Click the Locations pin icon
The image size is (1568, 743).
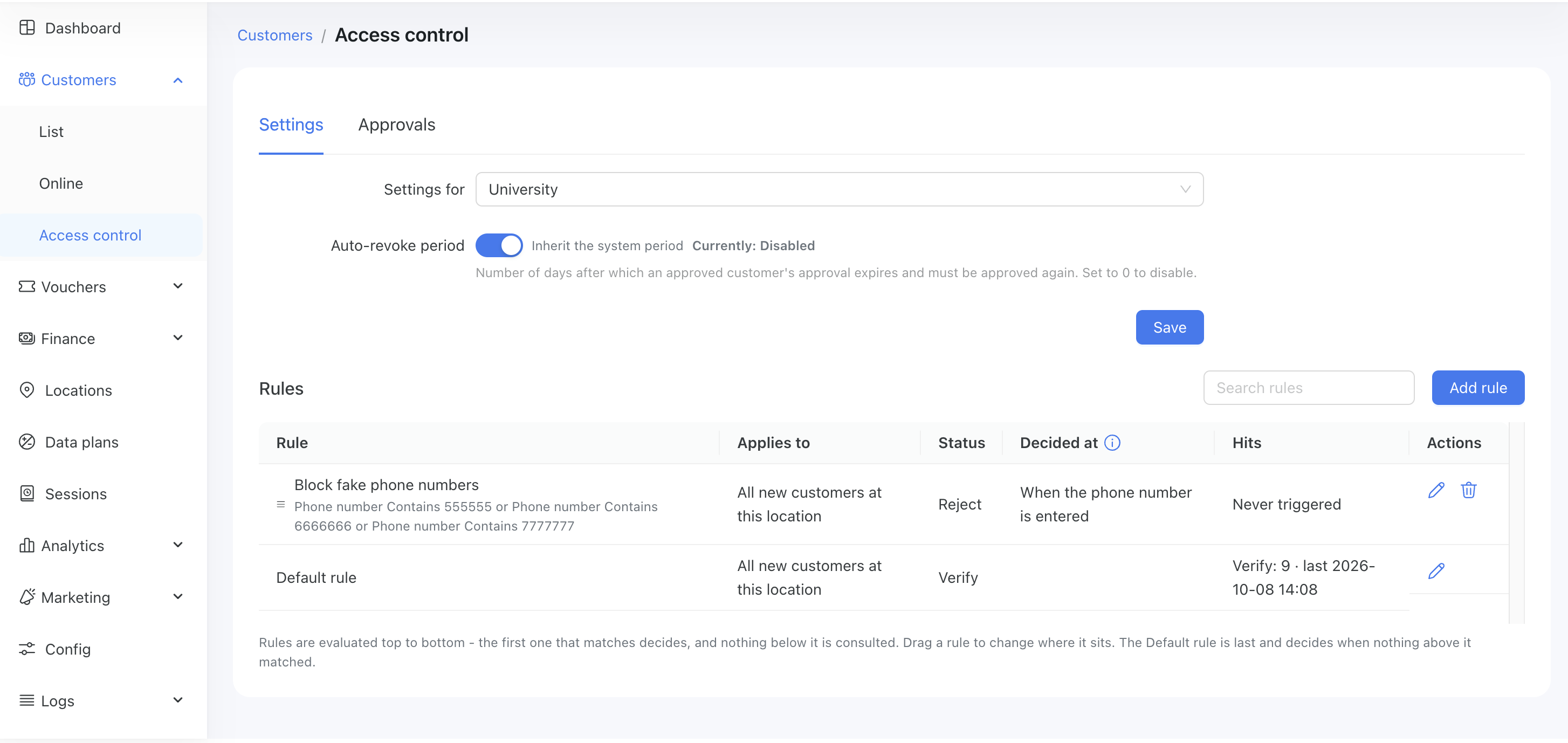[27, 390]
